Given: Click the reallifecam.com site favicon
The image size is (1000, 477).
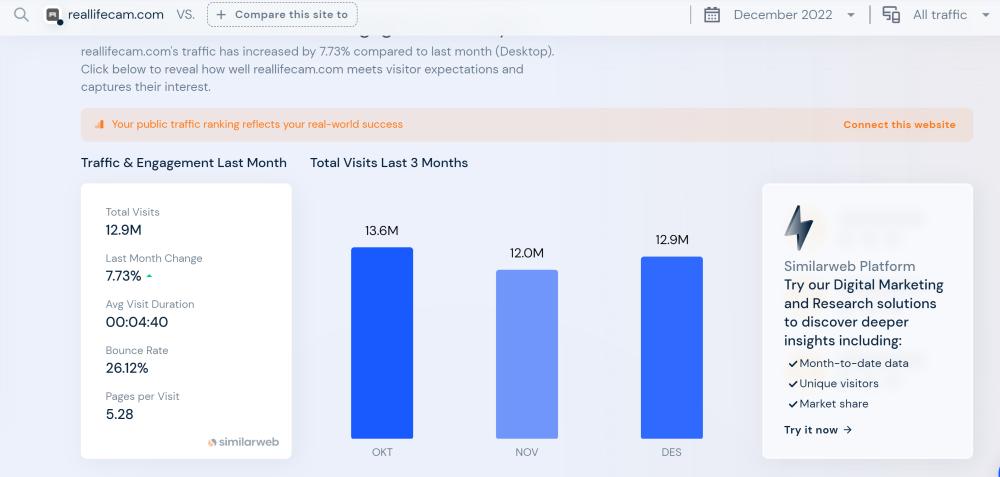Looking at the screenshot, I should pyautogui.click(x=54, y=15).
